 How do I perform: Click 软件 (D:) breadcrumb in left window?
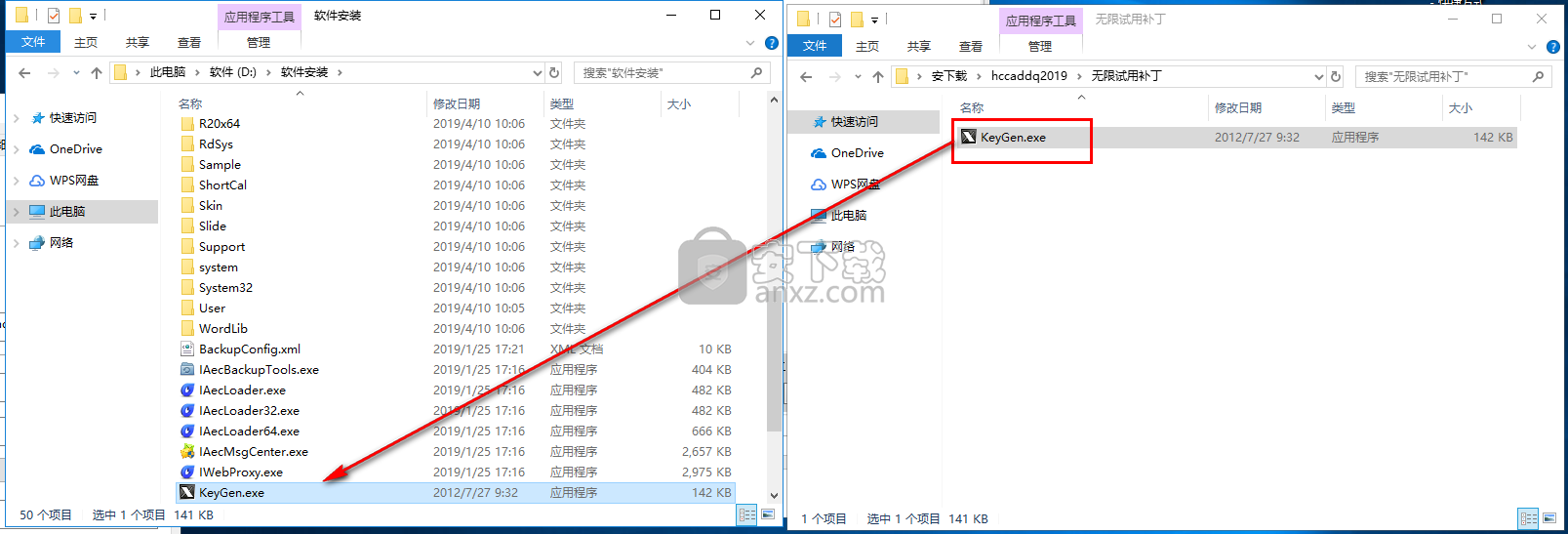click(233, 72)
